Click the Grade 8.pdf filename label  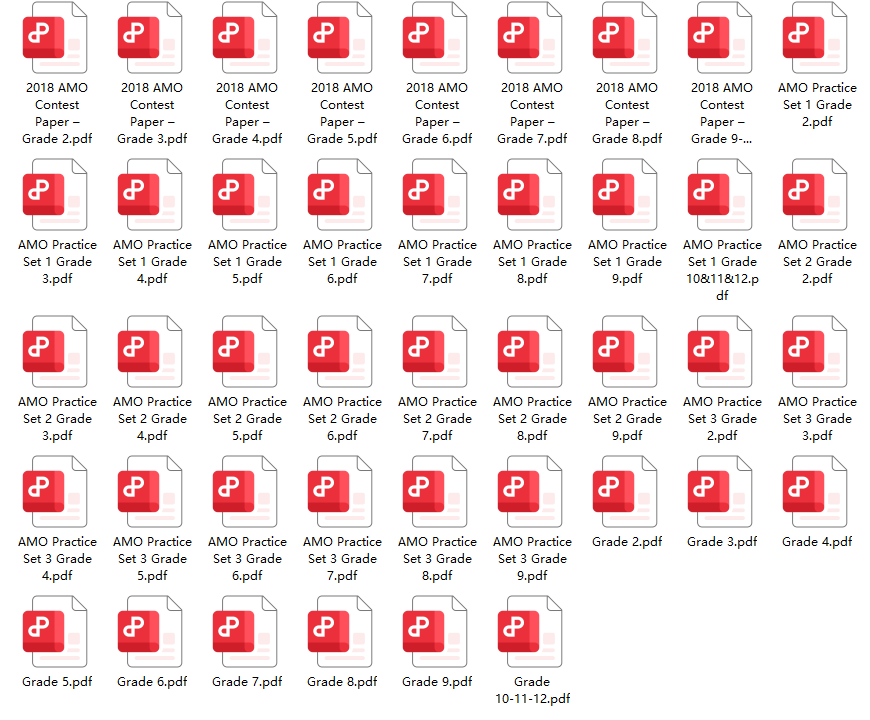(342, 682)
